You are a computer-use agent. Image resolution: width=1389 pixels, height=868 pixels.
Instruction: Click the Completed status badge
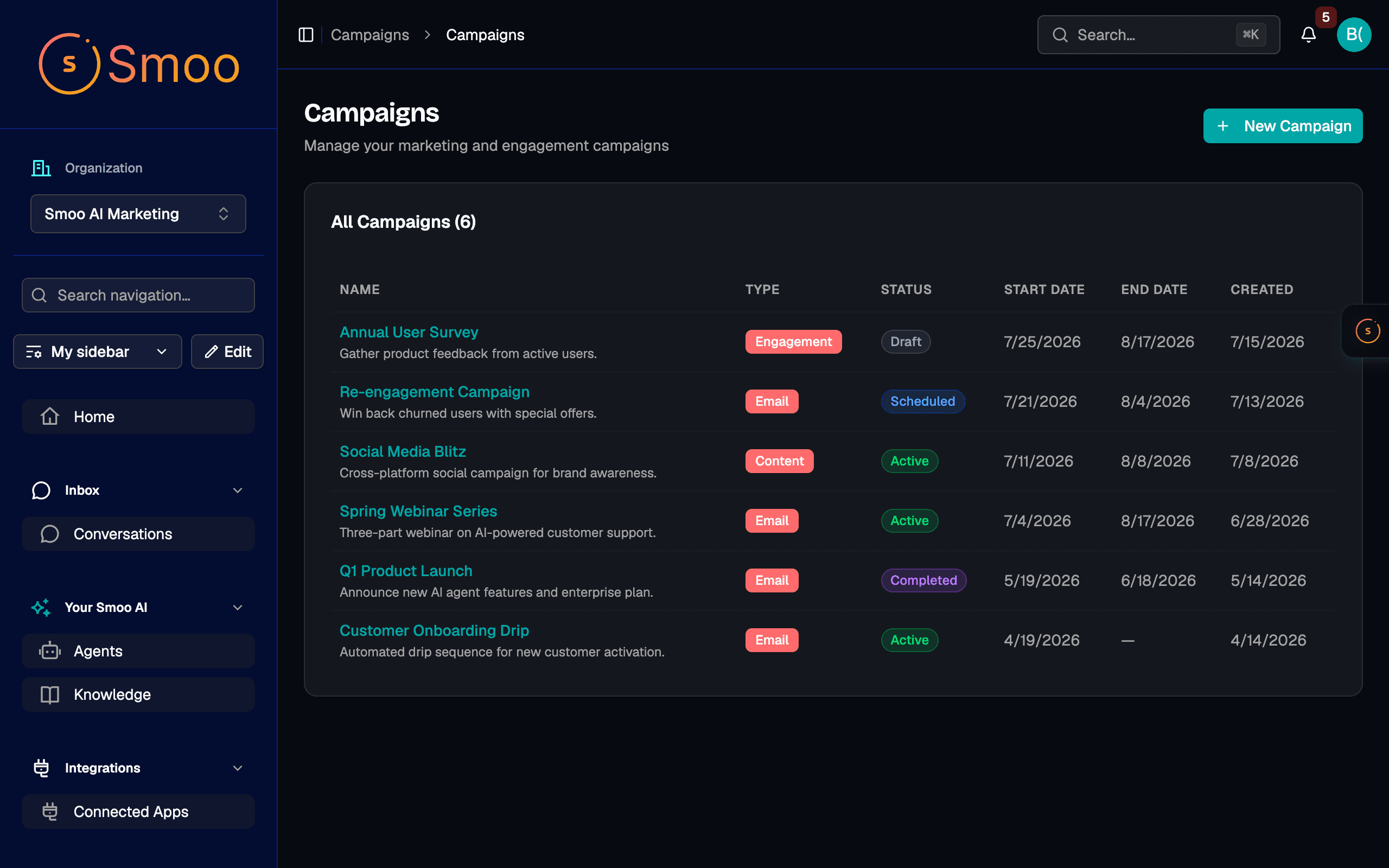click(923, 580)
